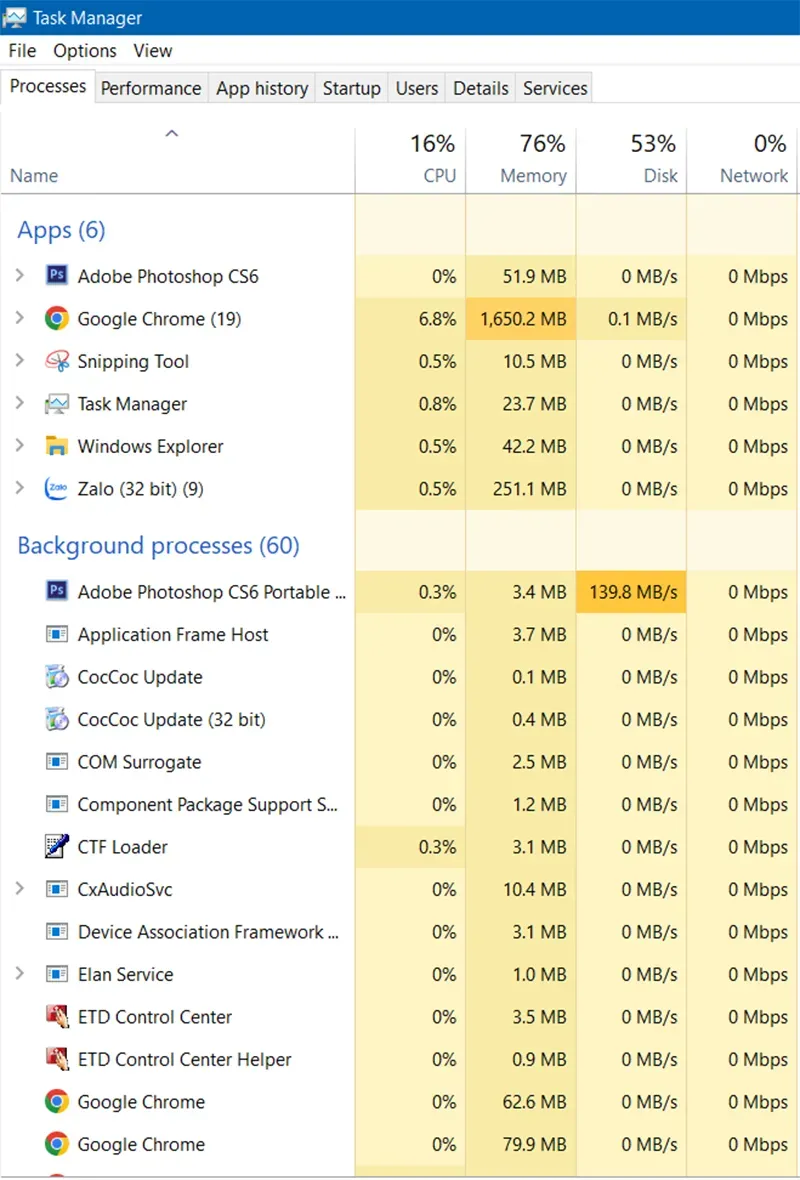The width and height of the screenshot is (800, 1180).
Task: Click the Windows Explorer folder icon
Action: pos(57,446)
